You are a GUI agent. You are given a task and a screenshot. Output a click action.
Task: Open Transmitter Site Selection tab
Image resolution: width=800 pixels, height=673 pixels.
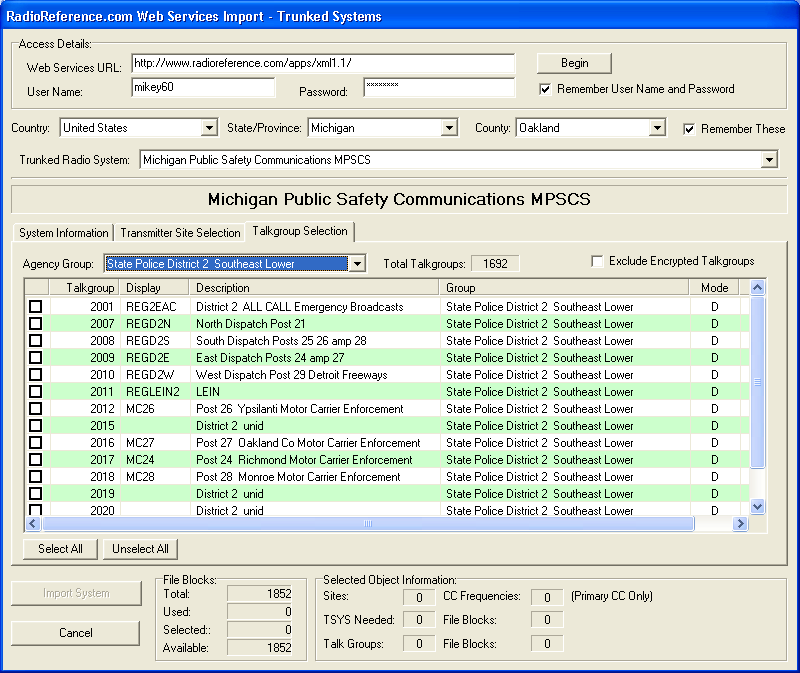[180, 233]
